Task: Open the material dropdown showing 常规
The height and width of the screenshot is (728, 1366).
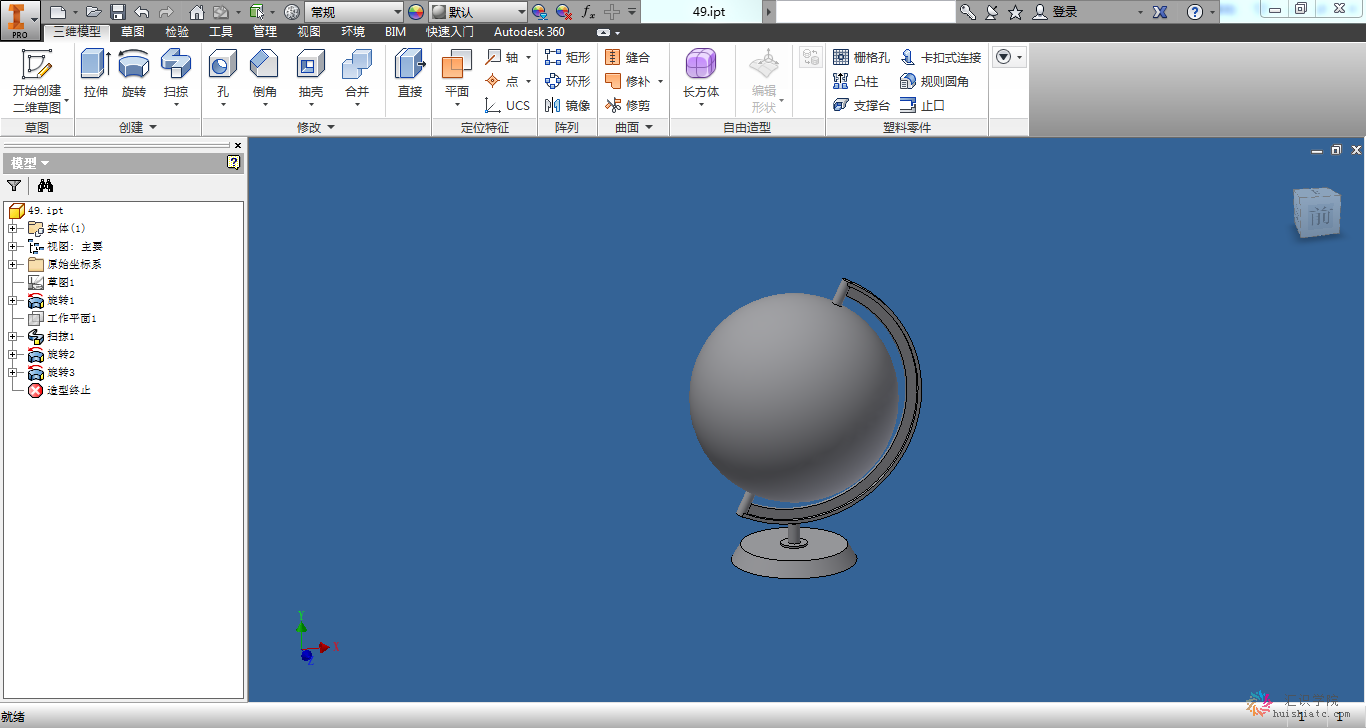Action: (x=354, y=12)
